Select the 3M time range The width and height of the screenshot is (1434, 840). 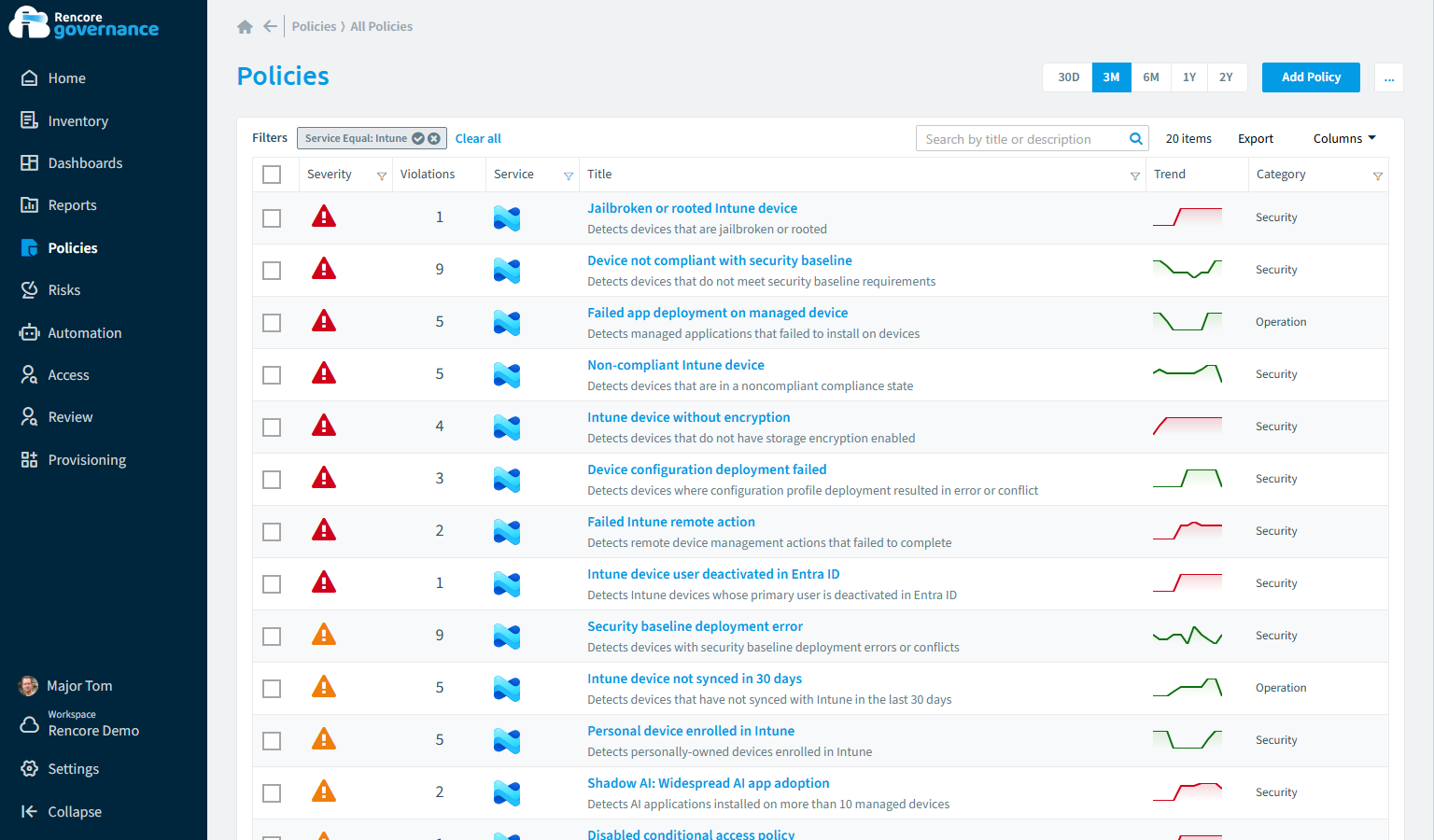coord(1111,77)
